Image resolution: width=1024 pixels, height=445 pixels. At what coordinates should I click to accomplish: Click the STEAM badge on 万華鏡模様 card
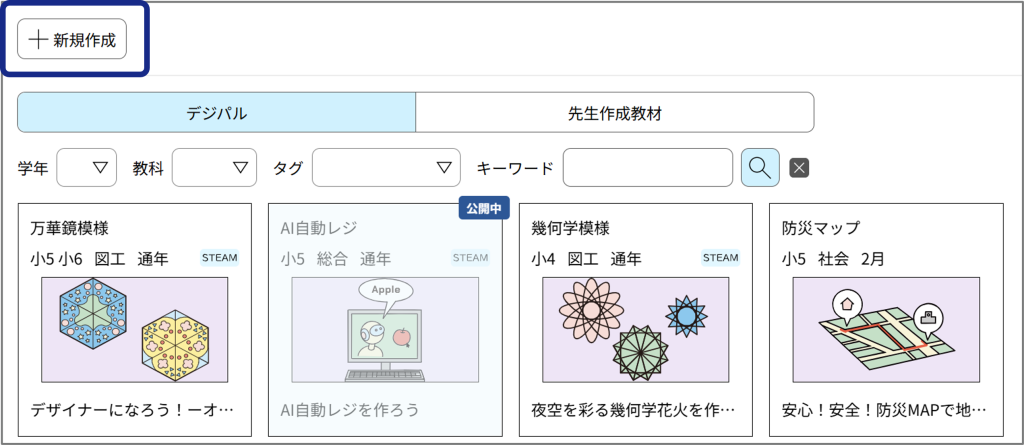[220, 258]
